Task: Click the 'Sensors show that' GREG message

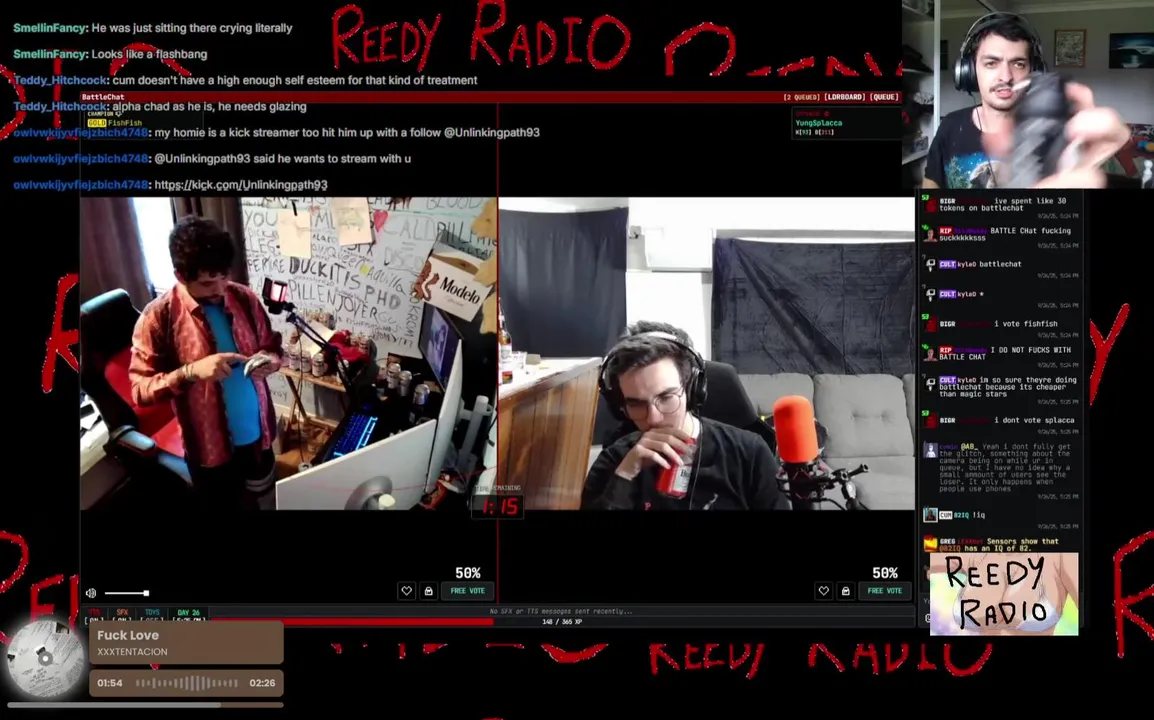Action: click(x=999, y=545)
